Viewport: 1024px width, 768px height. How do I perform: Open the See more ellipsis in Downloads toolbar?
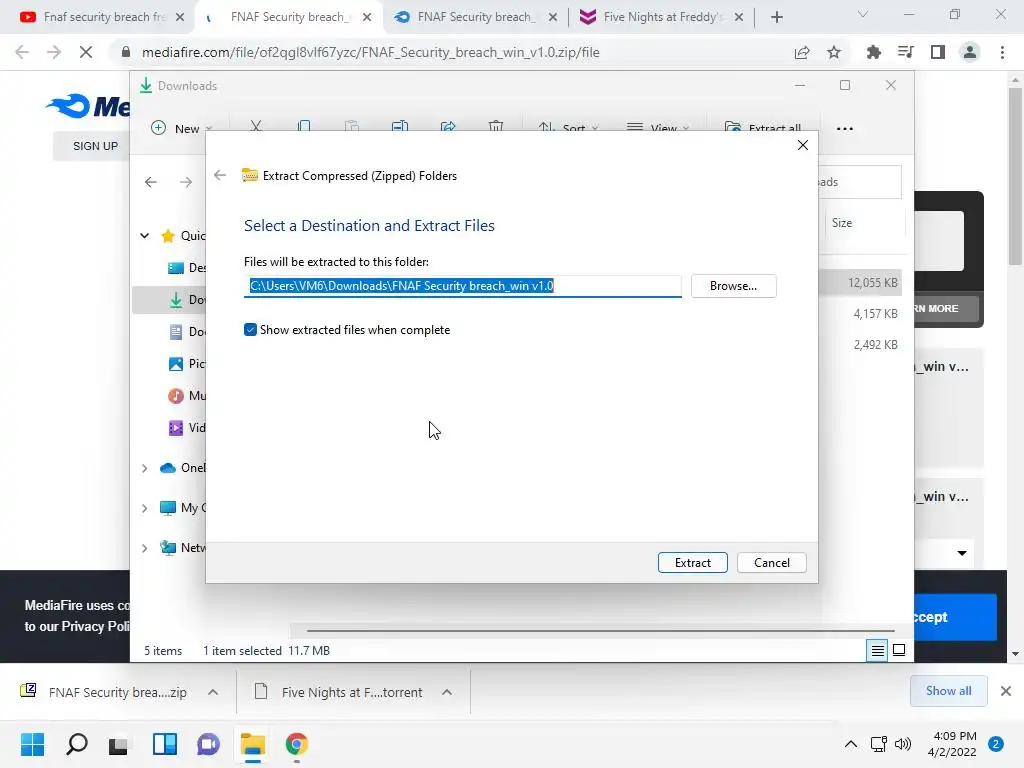(844, 129)
